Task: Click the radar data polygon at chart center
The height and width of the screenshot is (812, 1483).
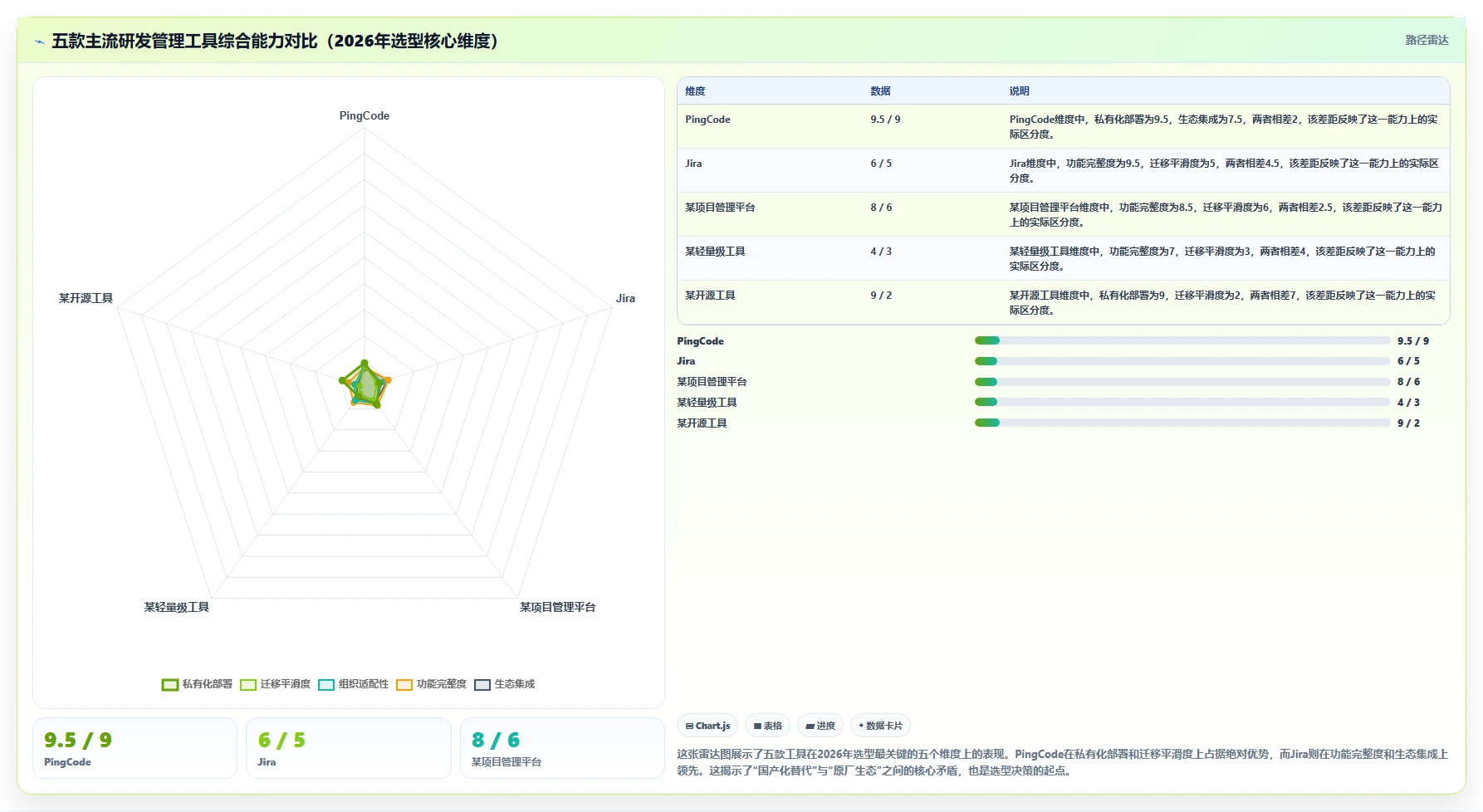Action: pyautogui.click(x=365, y=385)
